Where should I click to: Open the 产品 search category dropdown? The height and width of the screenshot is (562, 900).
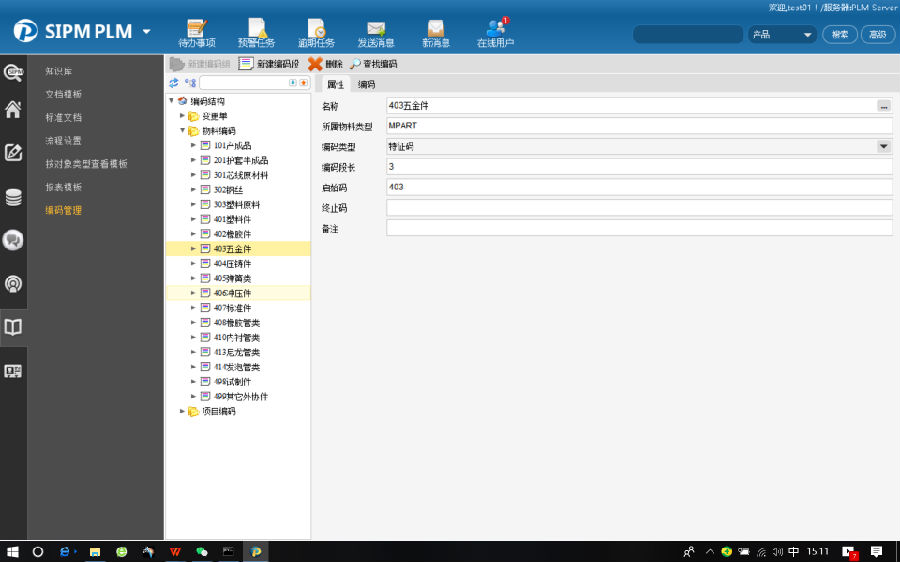coord(808,35)
